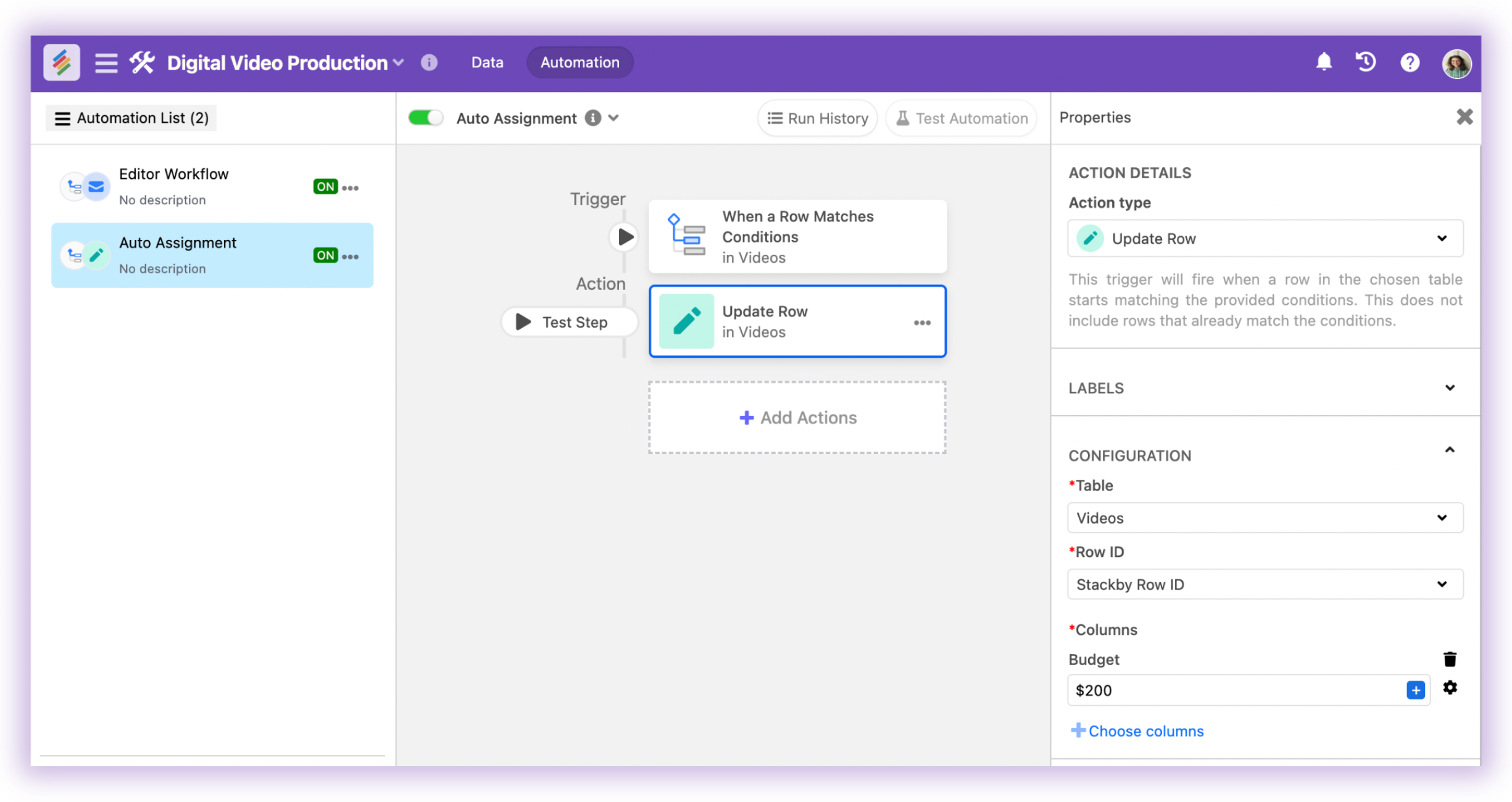This screenshot has height=802, width=1512.
Task: Click the Run History button
Action: coord(817,118)
